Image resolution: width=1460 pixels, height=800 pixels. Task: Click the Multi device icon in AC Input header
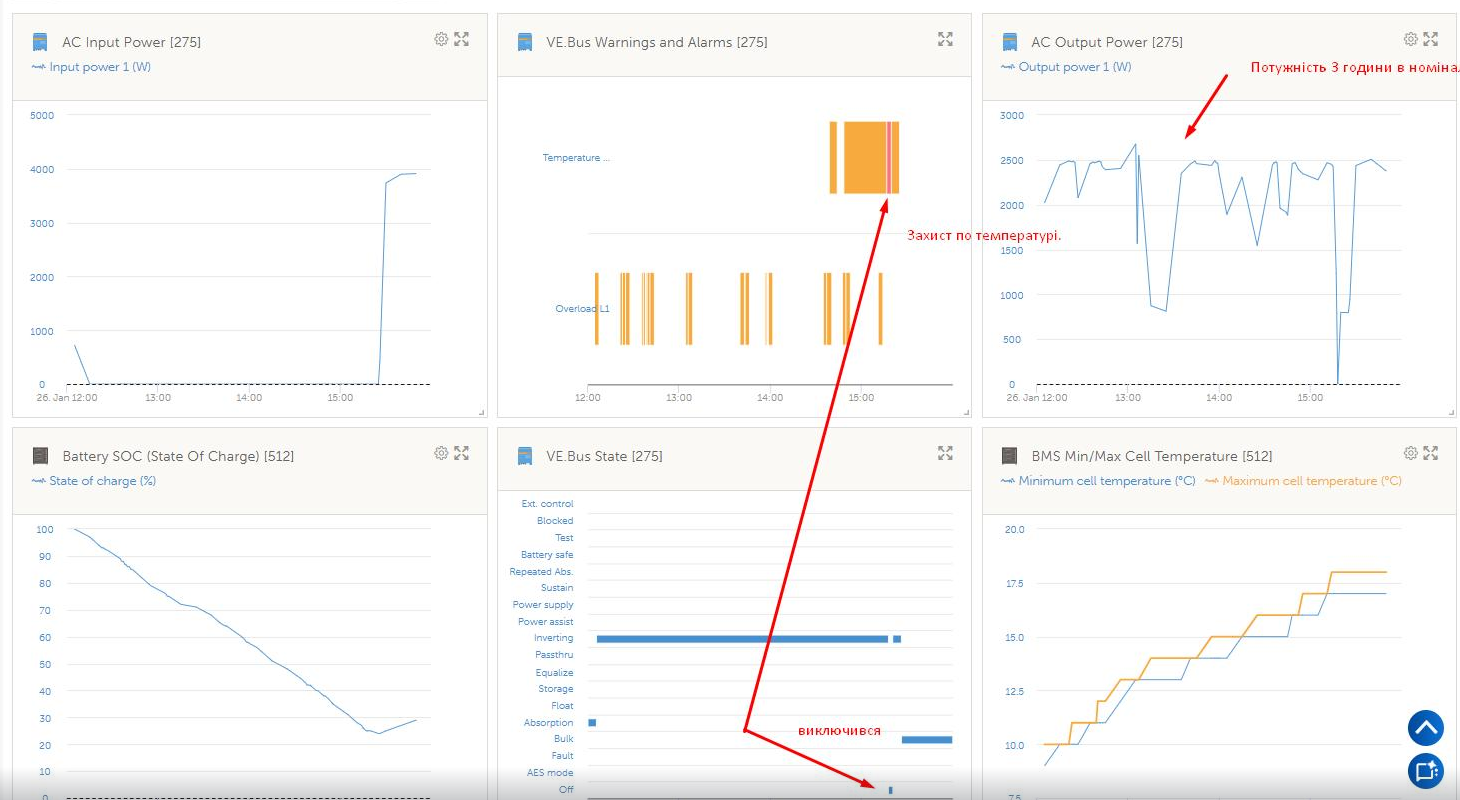pos(40,42)
